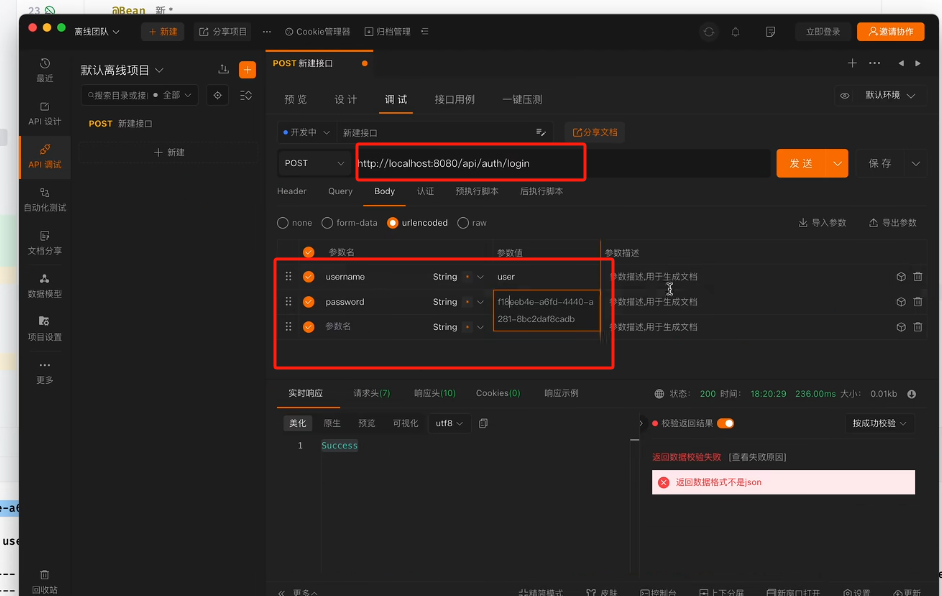Open the 响应头(10) tab
This screenshot has width=942, height=596.
click(x=434, y=394)
